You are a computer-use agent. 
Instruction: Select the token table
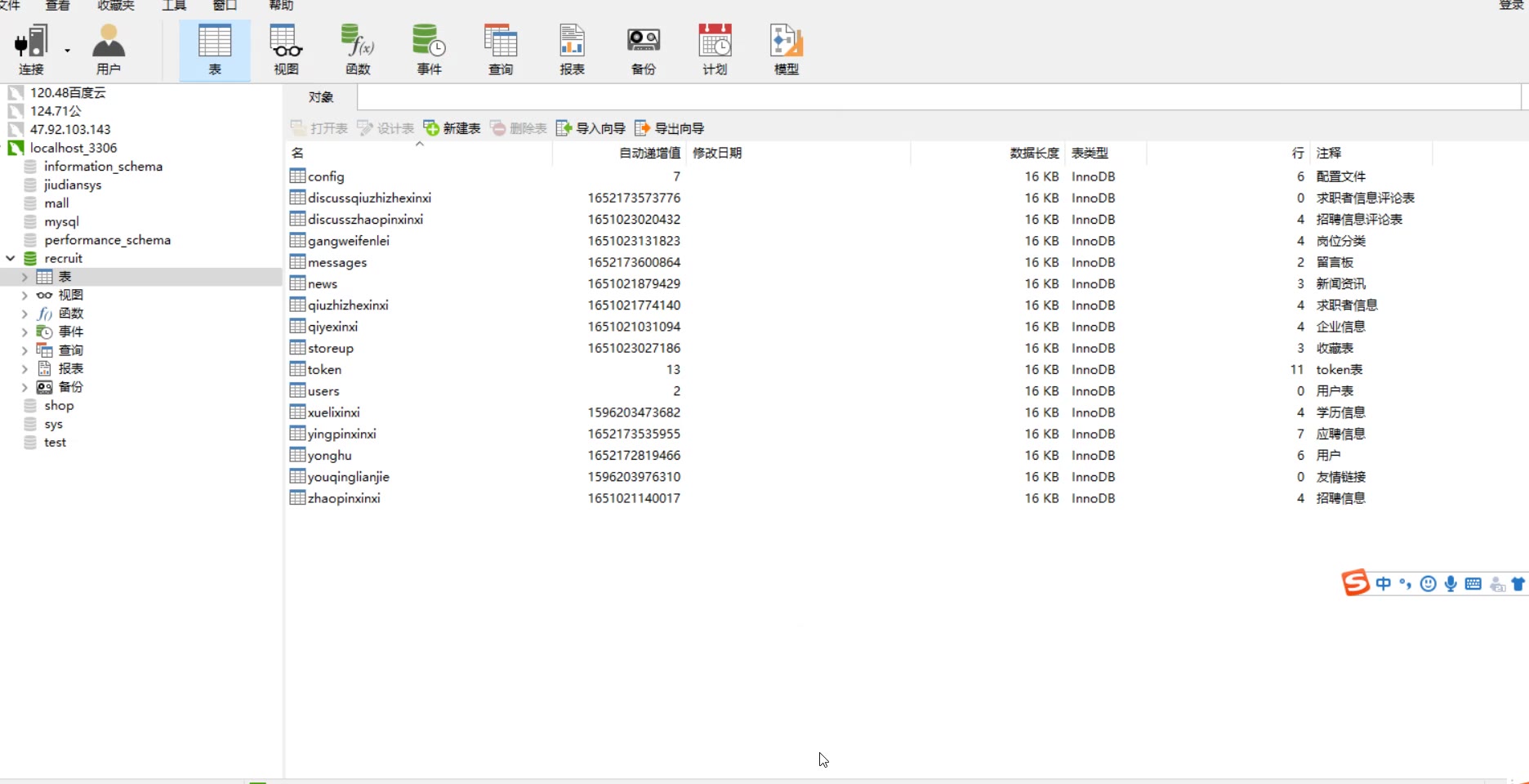click(324, 369)
